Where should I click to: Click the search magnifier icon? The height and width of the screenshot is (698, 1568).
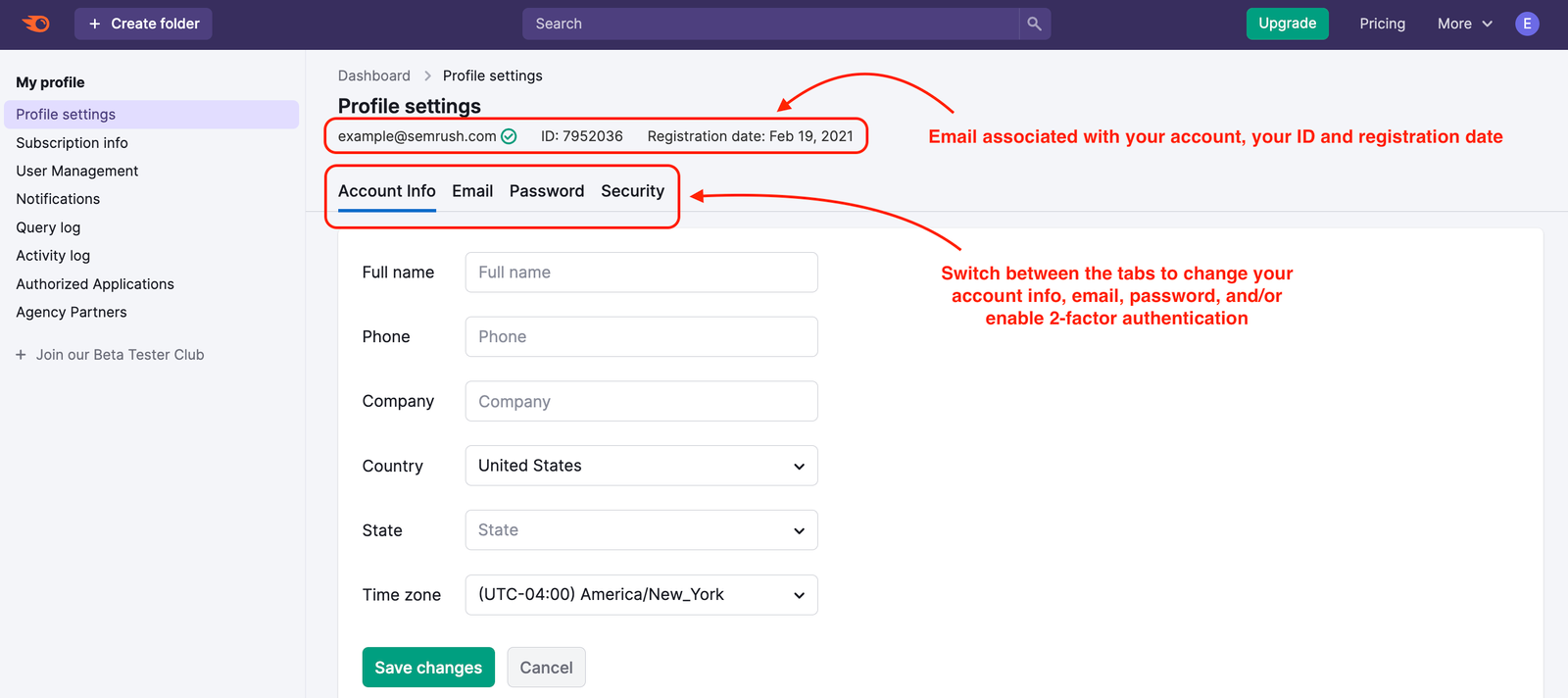(x=1035, y=23)
